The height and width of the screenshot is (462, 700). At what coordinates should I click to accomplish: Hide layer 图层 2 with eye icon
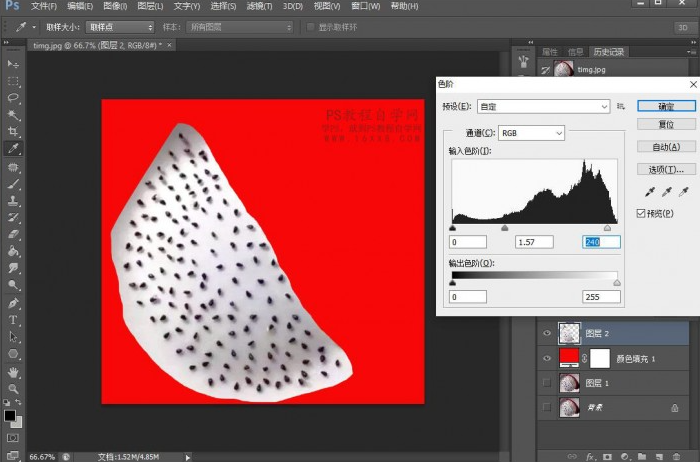(x=546, y=334)
